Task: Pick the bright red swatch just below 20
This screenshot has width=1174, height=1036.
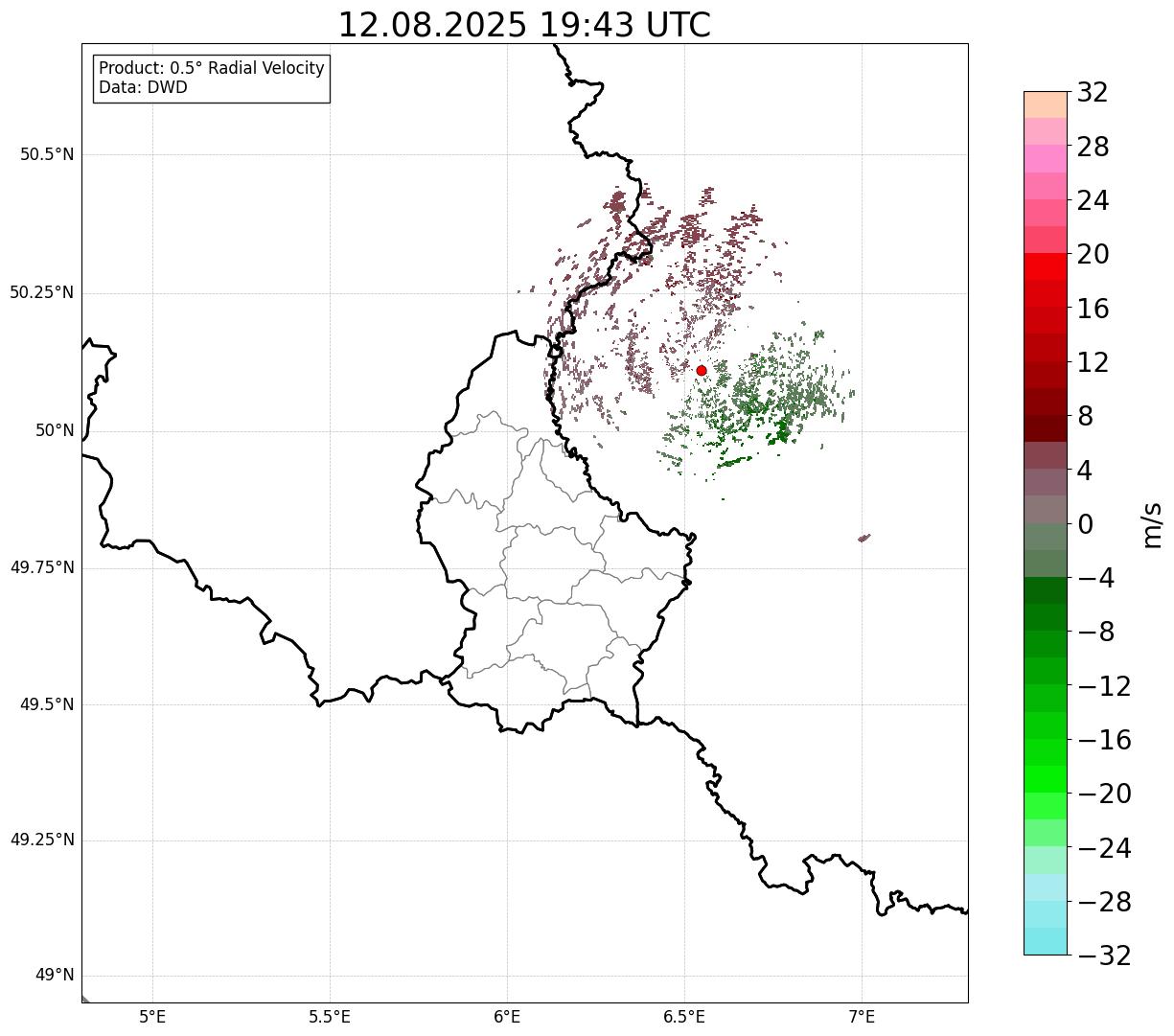Action: coord(1046,266)
